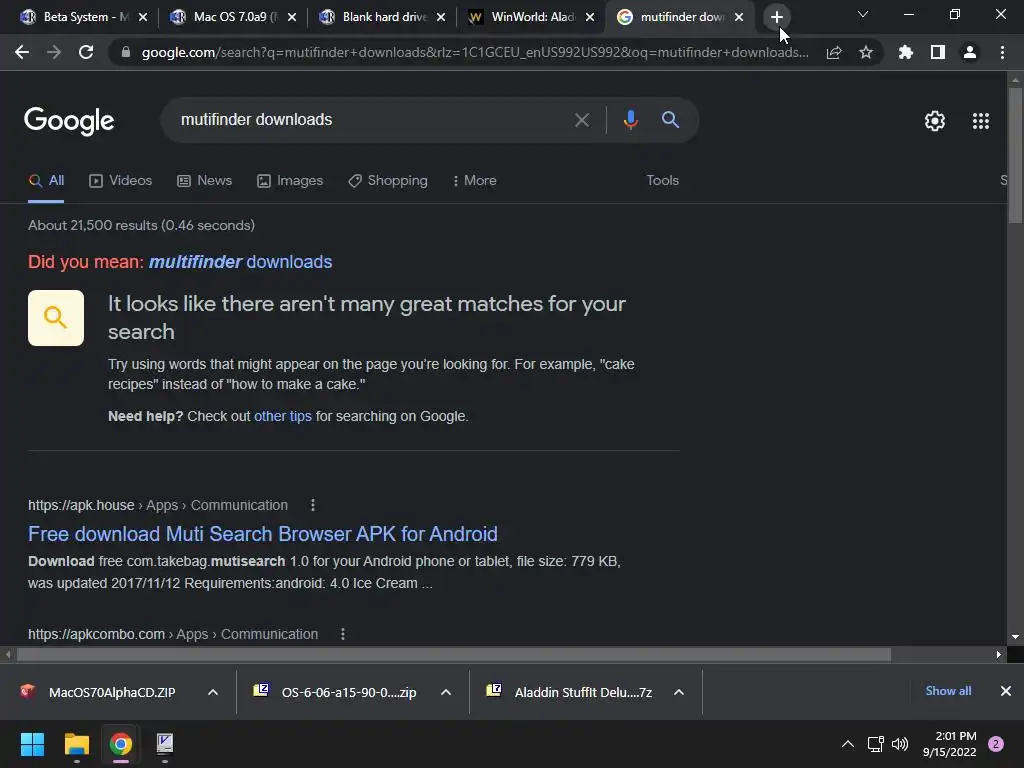Select the News results tab
Screen dimensions: 1024x768
click(204, 180)
